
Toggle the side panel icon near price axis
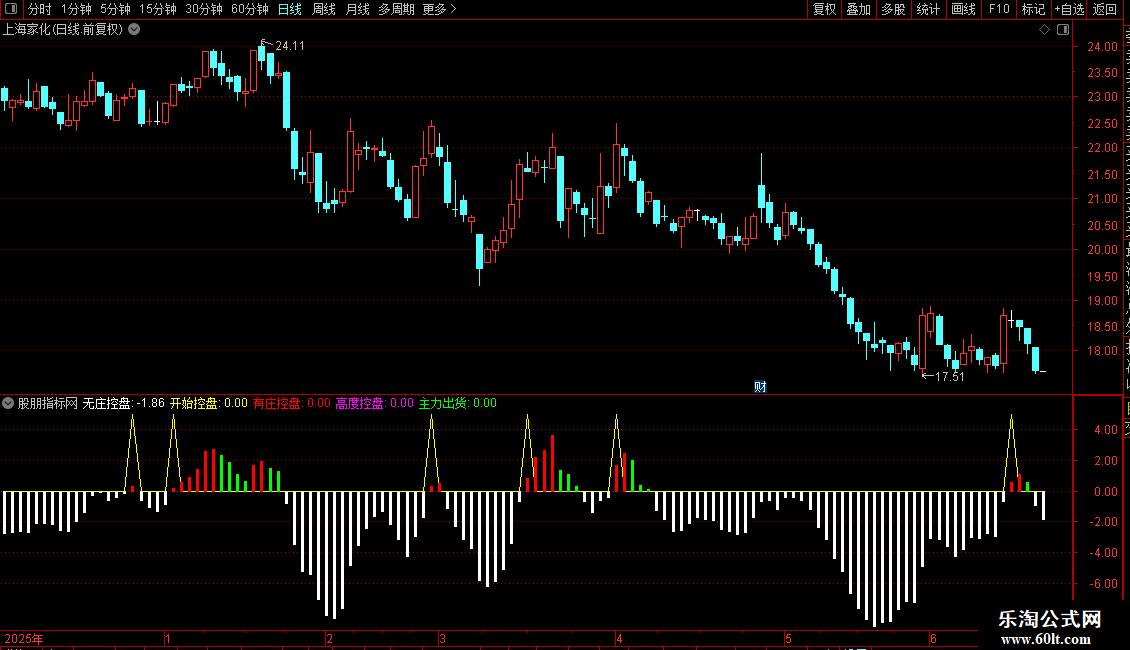point(1063,30)
